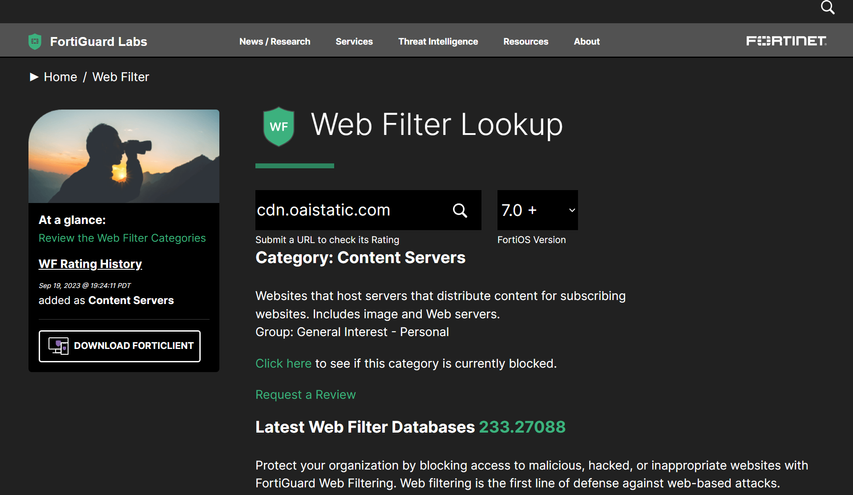Click the FortiClient monitor icon in download button
This screenshot has height=495, width=853.
pyautogui.click(x=58, y=346)
